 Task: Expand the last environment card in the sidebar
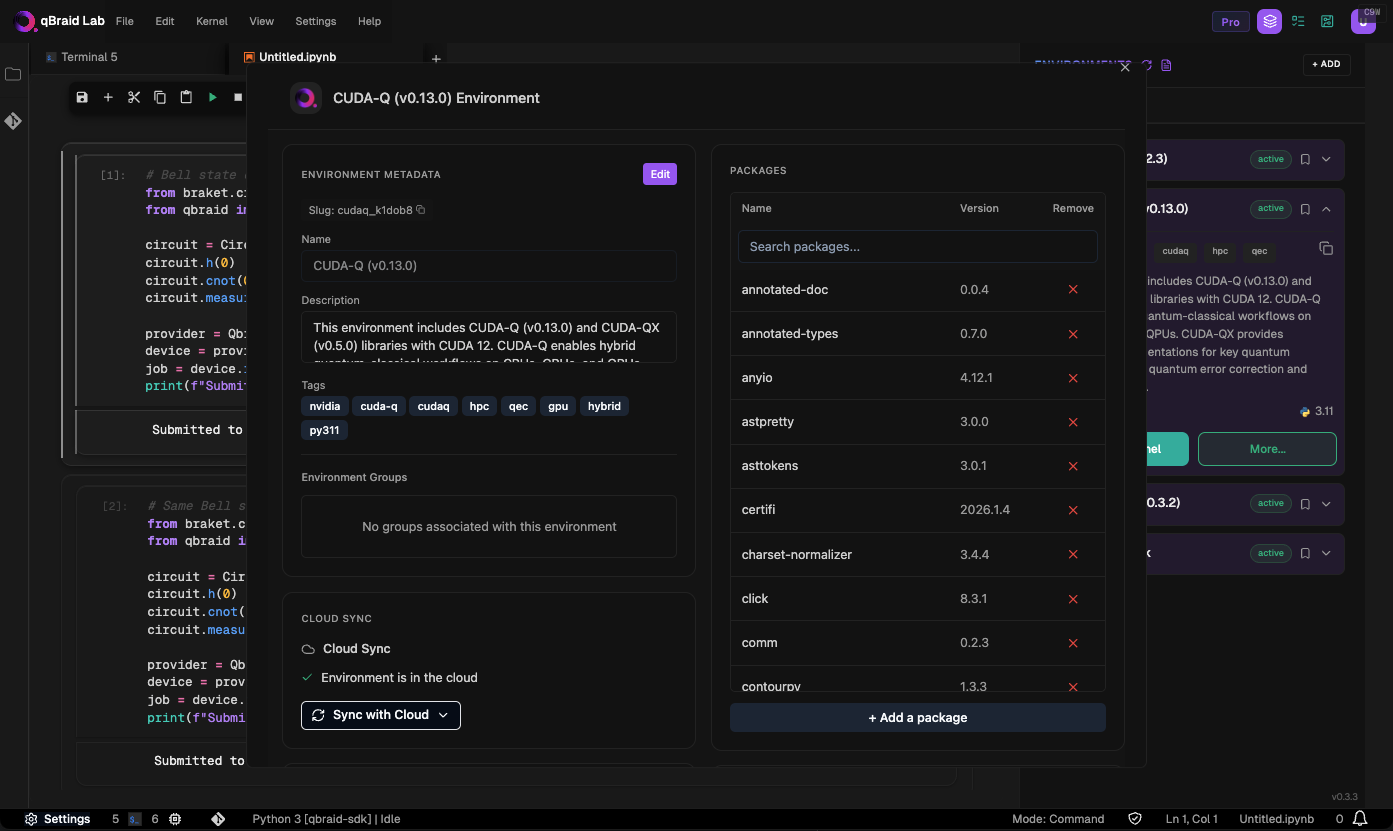pyautogui.click(x=1327, y=553)
